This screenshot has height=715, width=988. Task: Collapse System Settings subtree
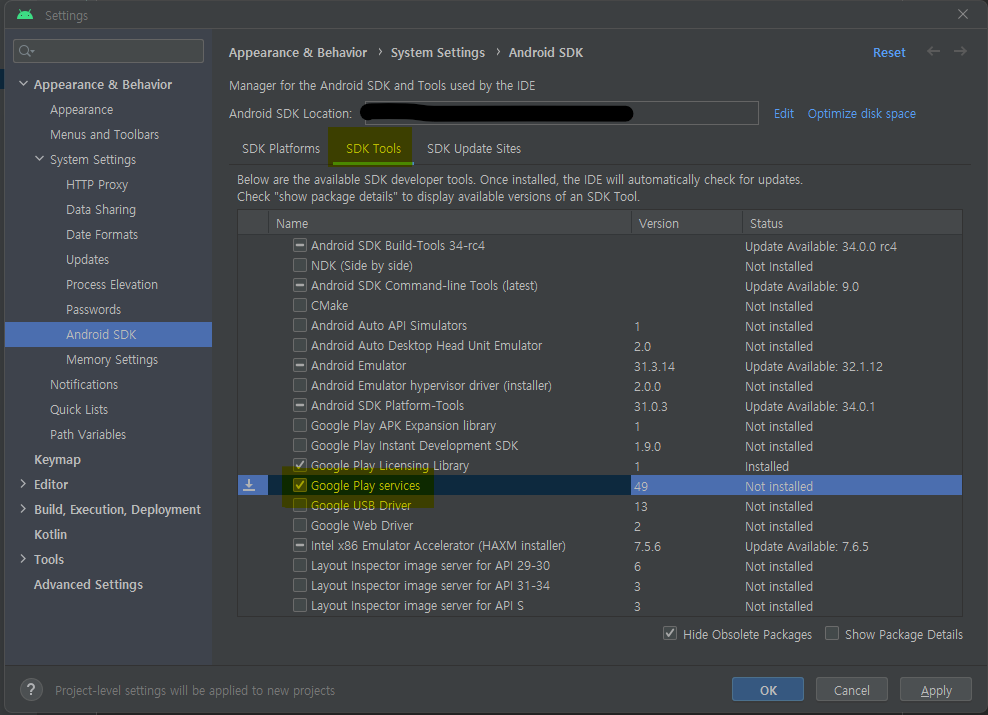[39, 159]
